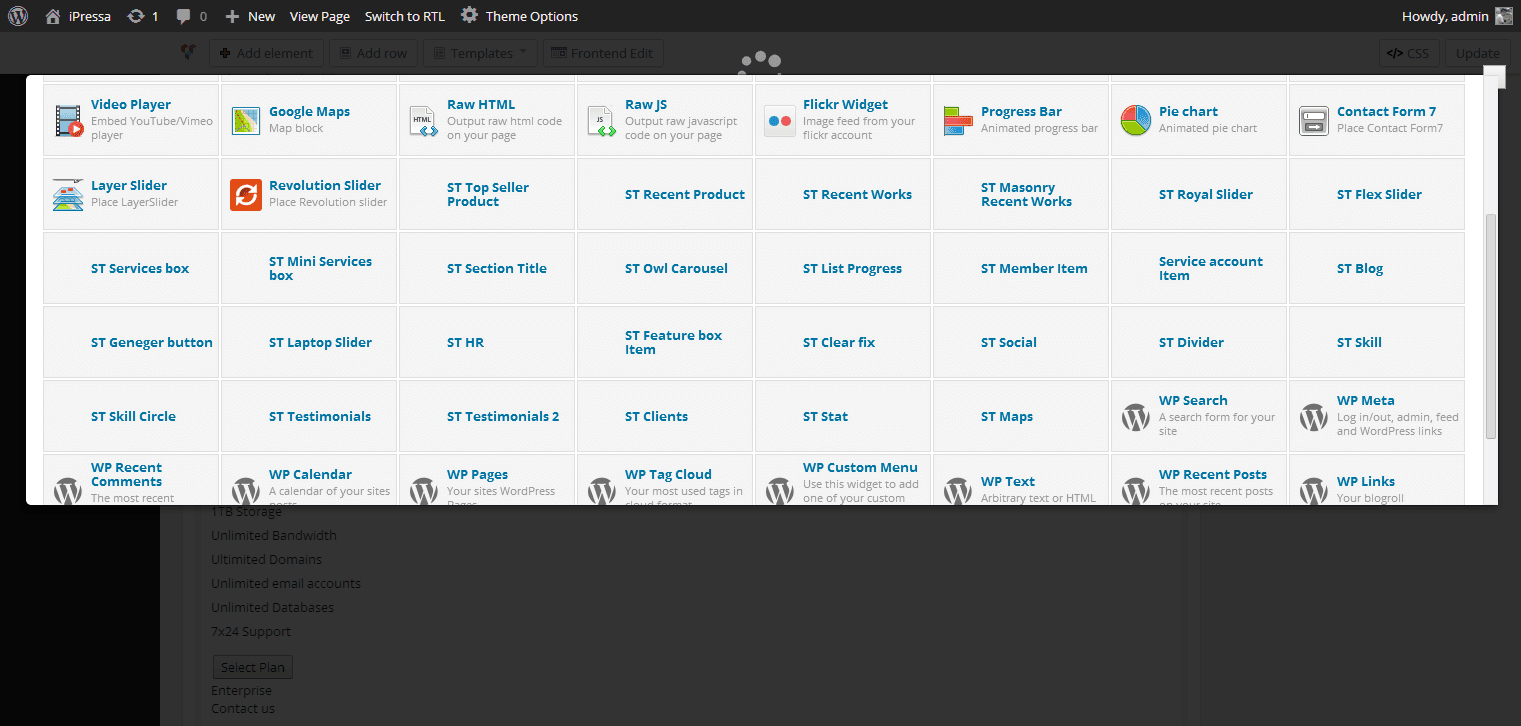Click the WP Pages WordPress icon

(x=424, y=491)
